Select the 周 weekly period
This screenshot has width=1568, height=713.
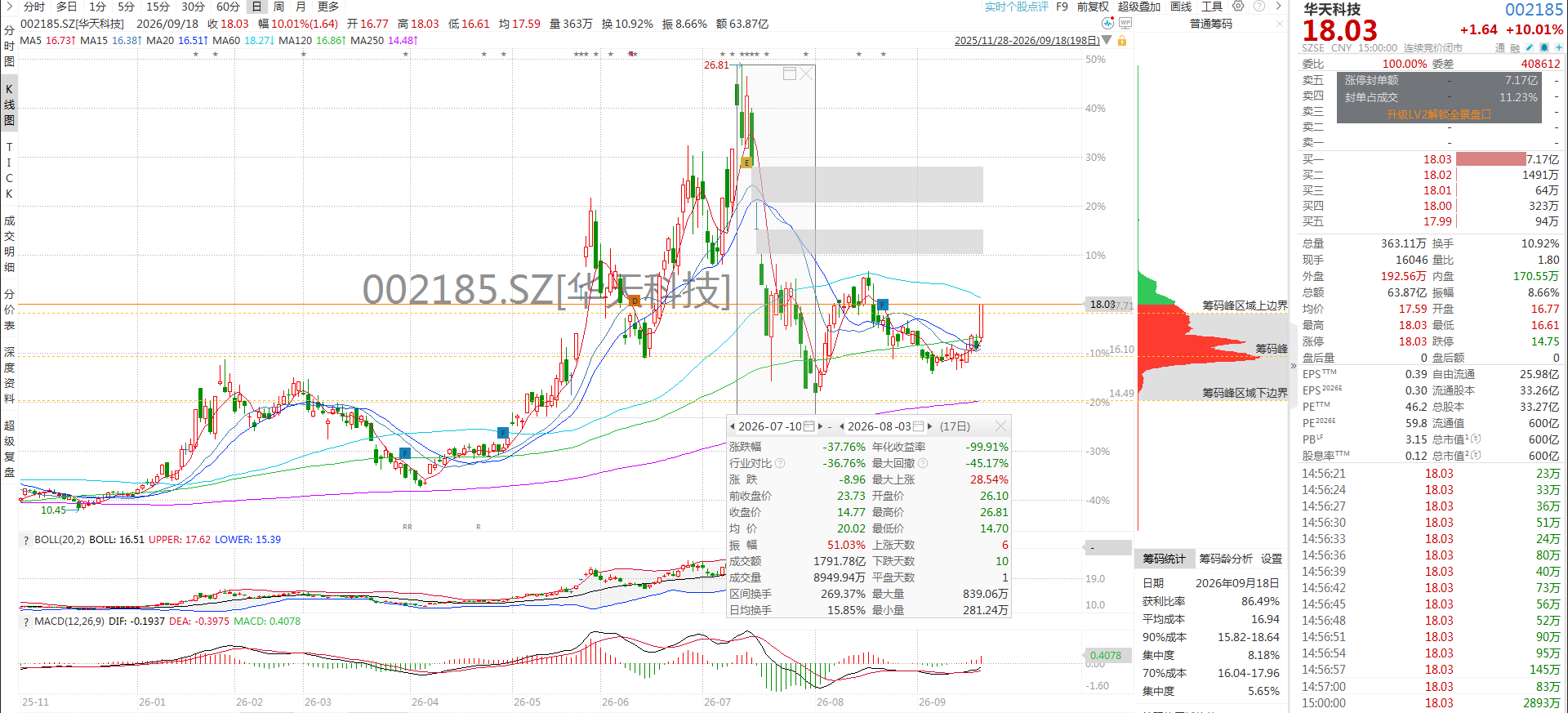coord(278,7)
